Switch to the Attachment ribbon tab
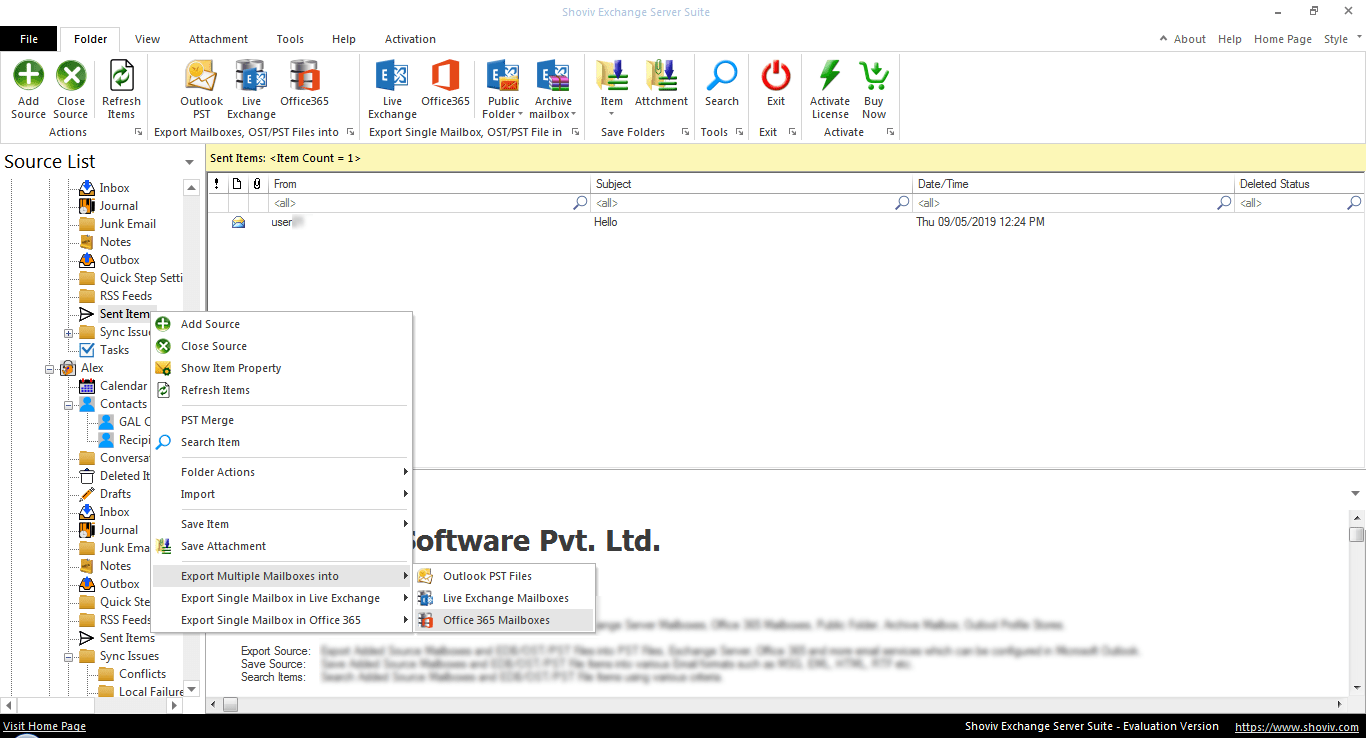1367x738 pixels. pos(218,39)
